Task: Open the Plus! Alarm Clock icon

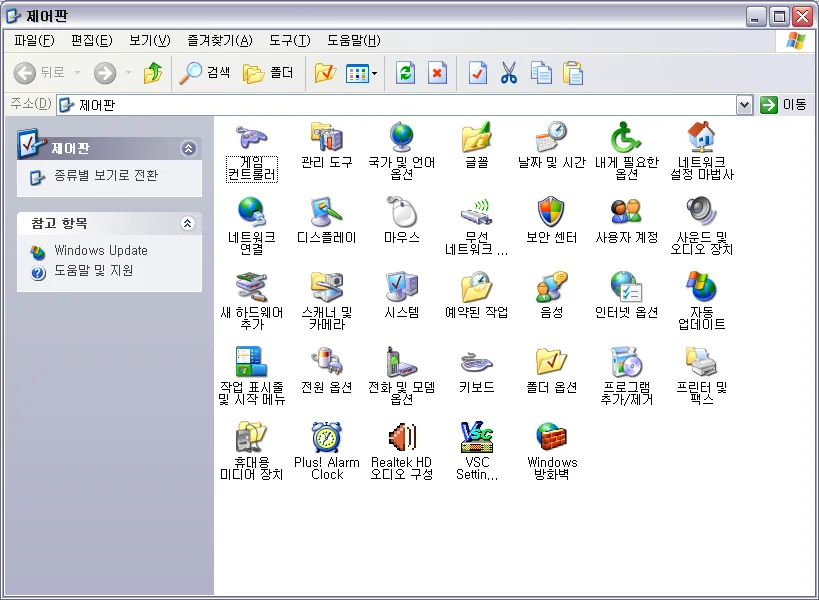Action: (x=327, y=437)
